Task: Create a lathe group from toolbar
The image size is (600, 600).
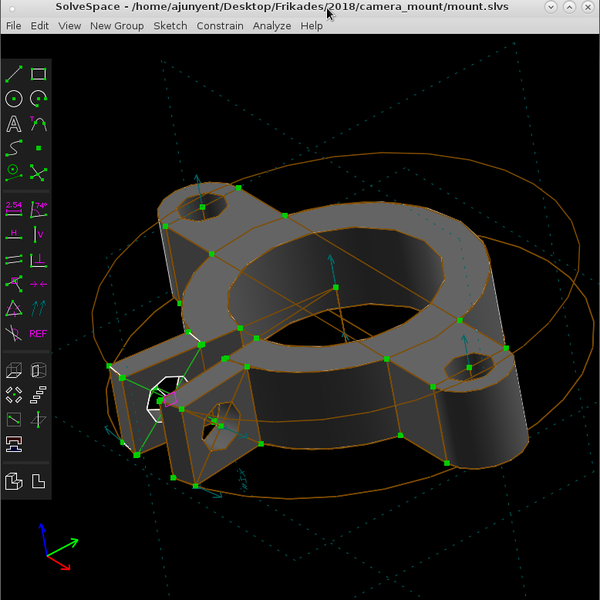Action: tap(39, 371)
